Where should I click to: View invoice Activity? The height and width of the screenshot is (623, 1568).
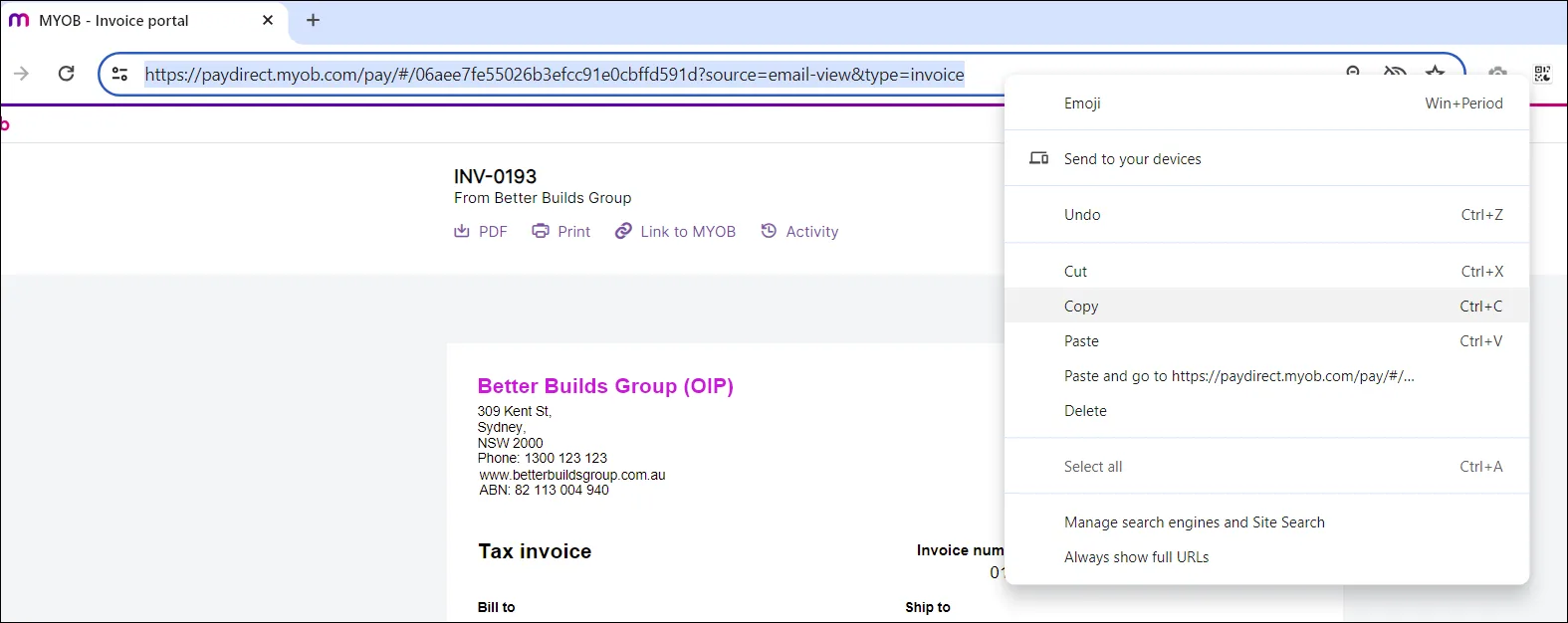pyautogui.click(x=812, y=232)
